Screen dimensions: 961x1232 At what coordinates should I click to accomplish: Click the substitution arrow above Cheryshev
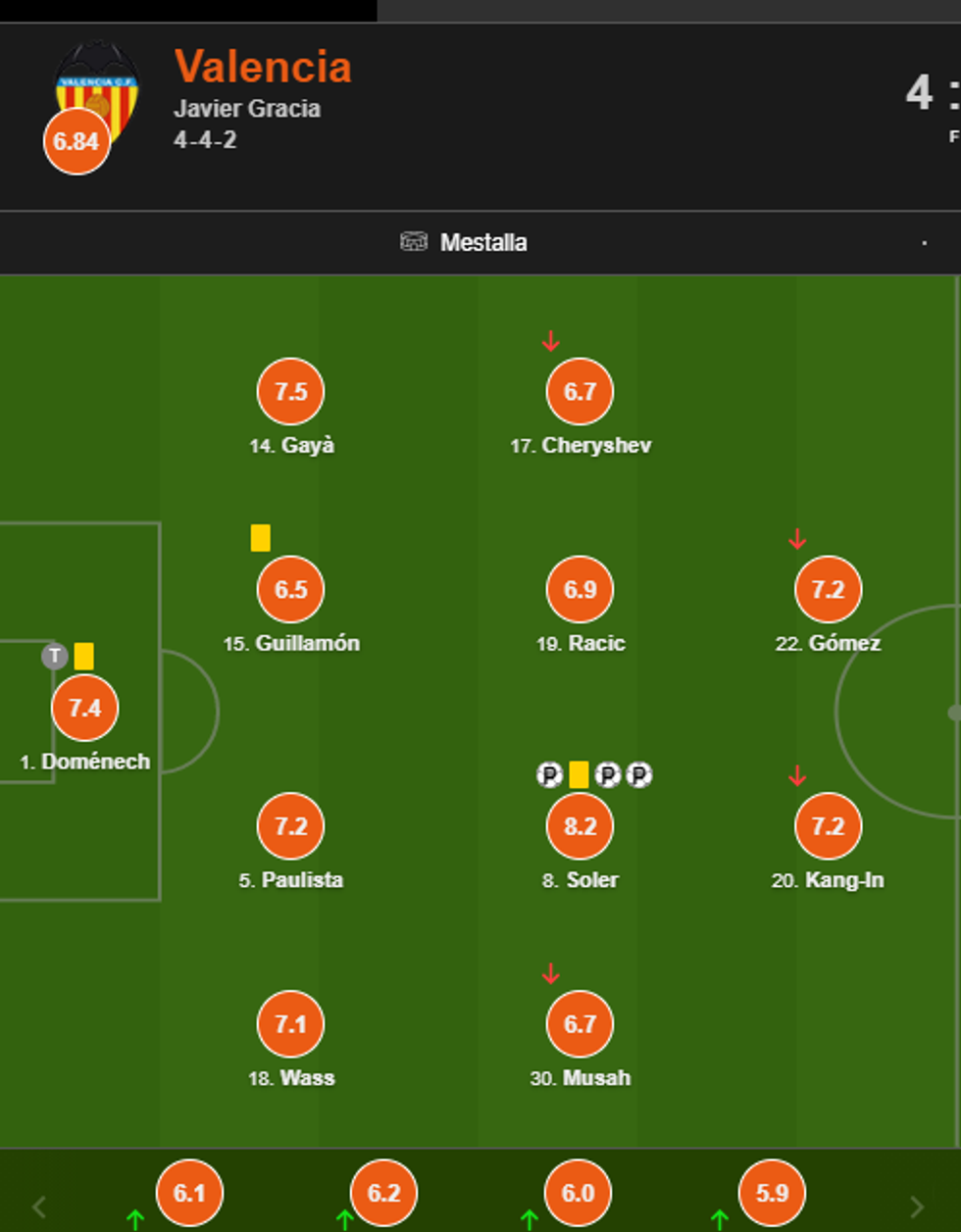tap(551, 341)
